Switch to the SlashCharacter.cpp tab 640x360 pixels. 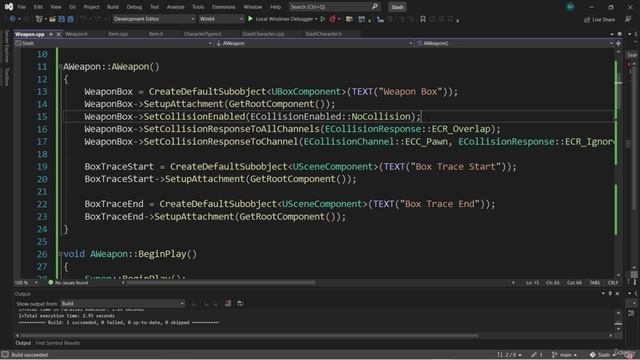[263, 34]
